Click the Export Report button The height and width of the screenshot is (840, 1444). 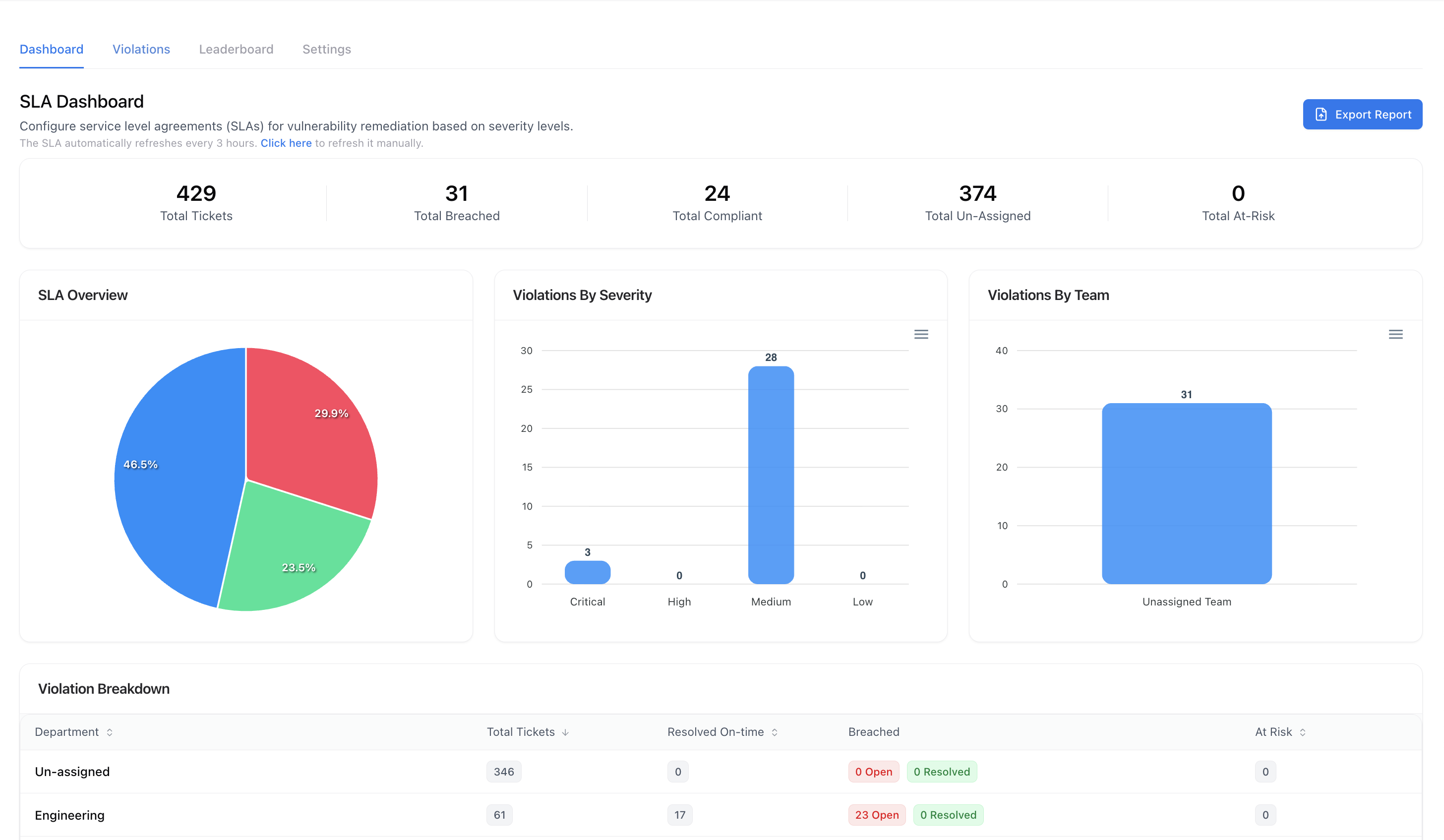click(1363, 114)
